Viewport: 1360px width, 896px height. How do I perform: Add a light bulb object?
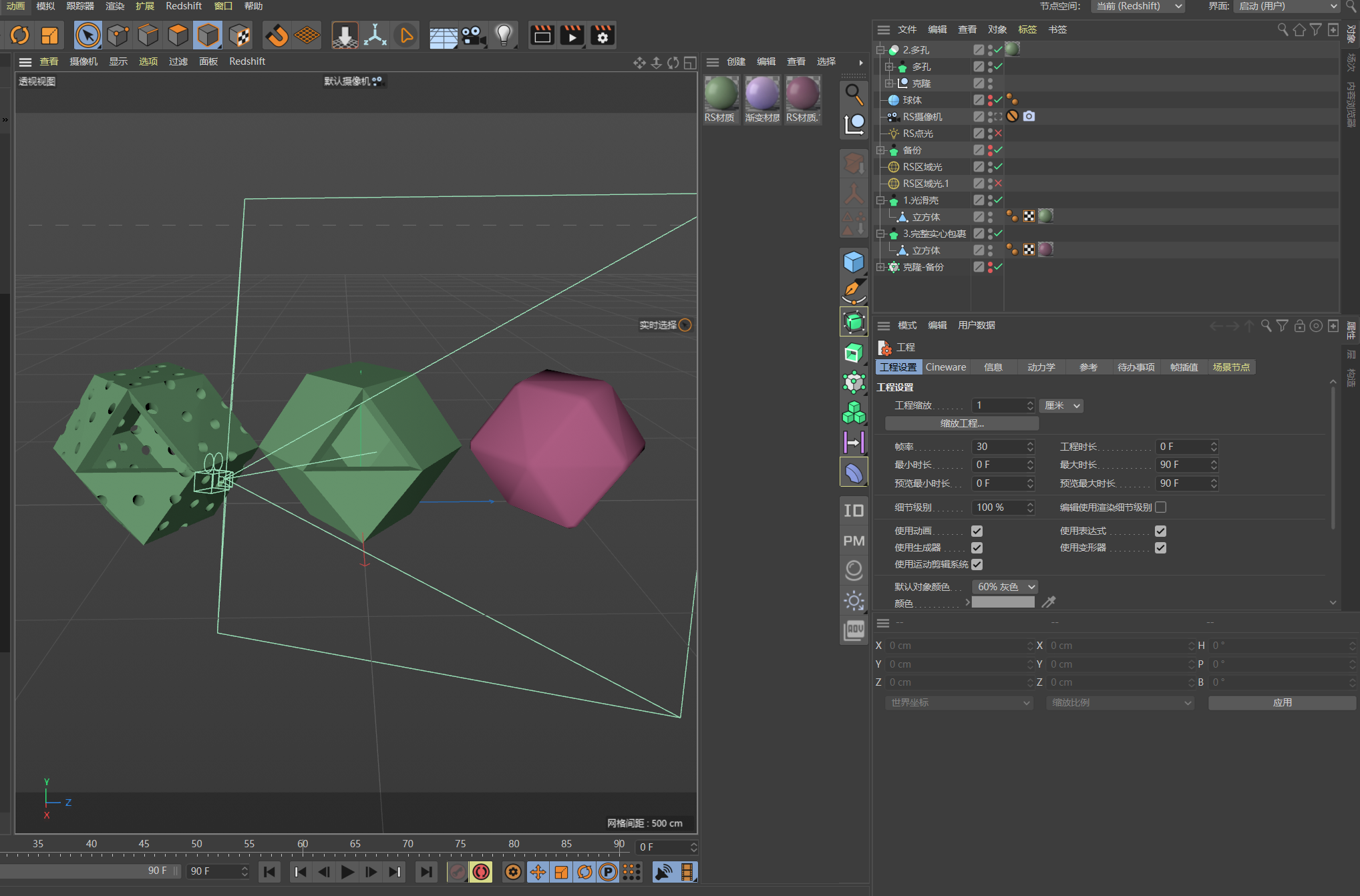click(x=504, y=35)
